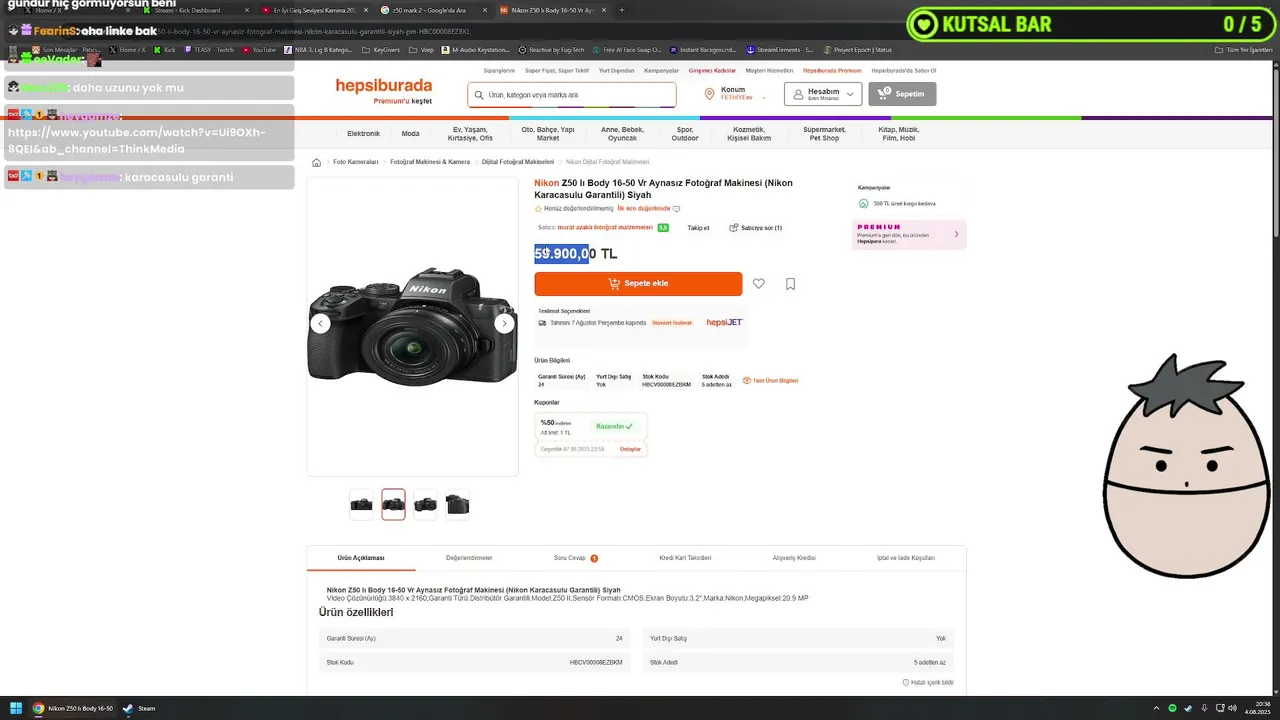Click the Ürün, kategori veya marka ara search box
The width and height of the screenshot is (1280, 720).
point(572,95)
